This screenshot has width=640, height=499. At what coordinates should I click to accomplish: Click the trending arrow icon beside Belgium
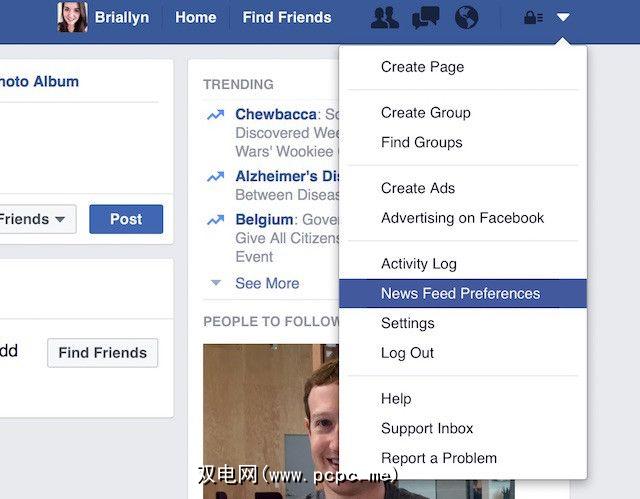pyautogui.click(x=216, y=220)
